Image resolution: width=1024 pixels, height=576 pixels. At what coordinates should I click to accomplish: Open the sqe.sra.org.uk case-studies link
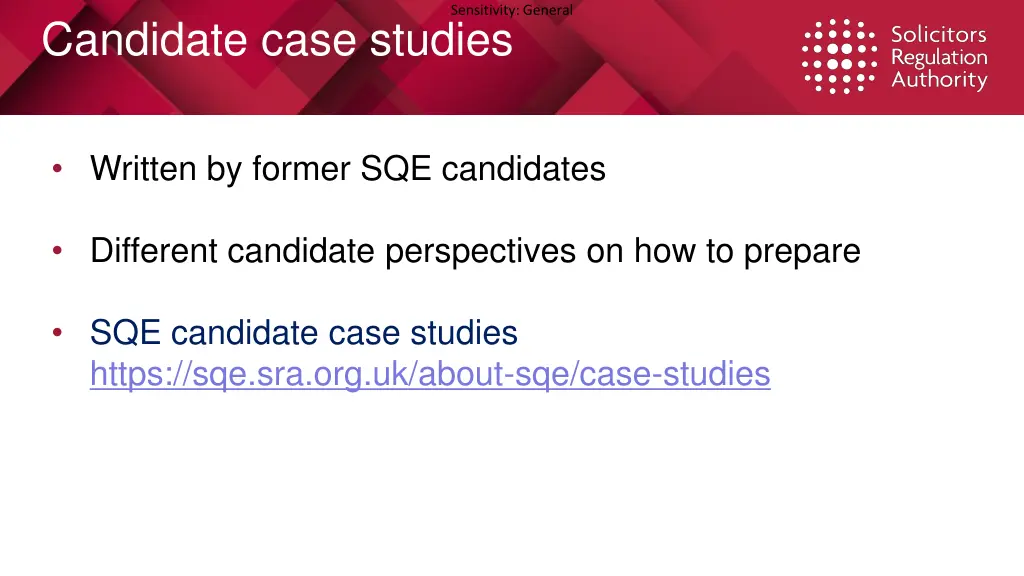[430, 374]
